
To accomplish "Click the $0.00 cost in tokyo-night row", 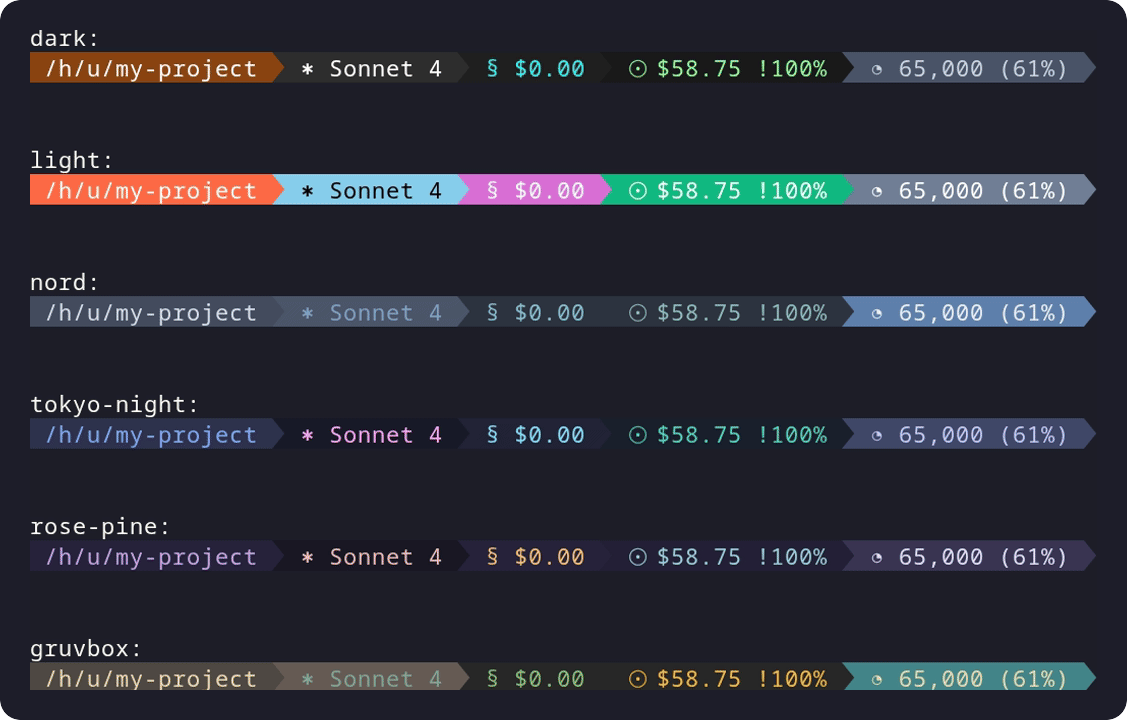I will (550, 435).
